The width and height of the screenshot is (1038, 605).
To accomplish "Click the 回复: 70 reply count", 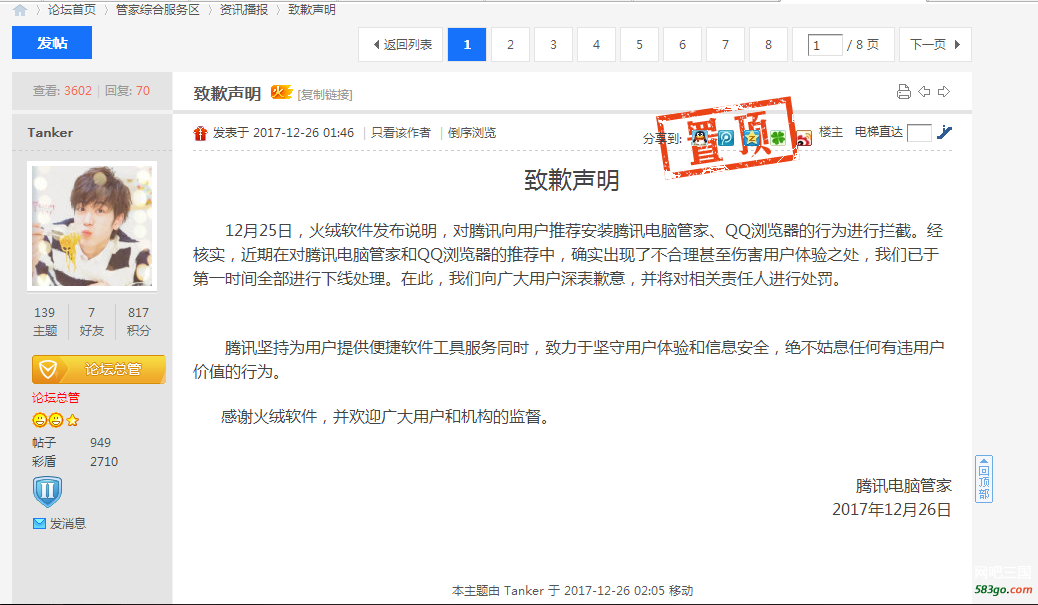I will pos(127,91).
